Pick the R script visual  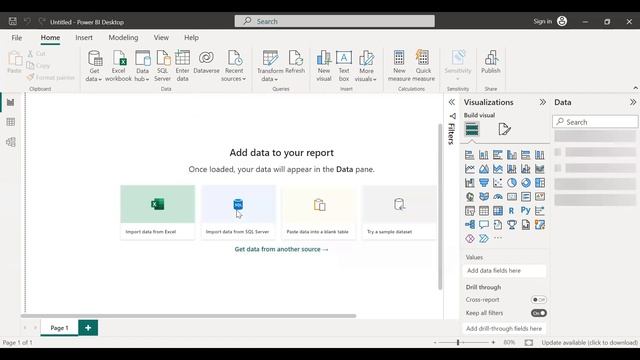[x=512, y=211]
